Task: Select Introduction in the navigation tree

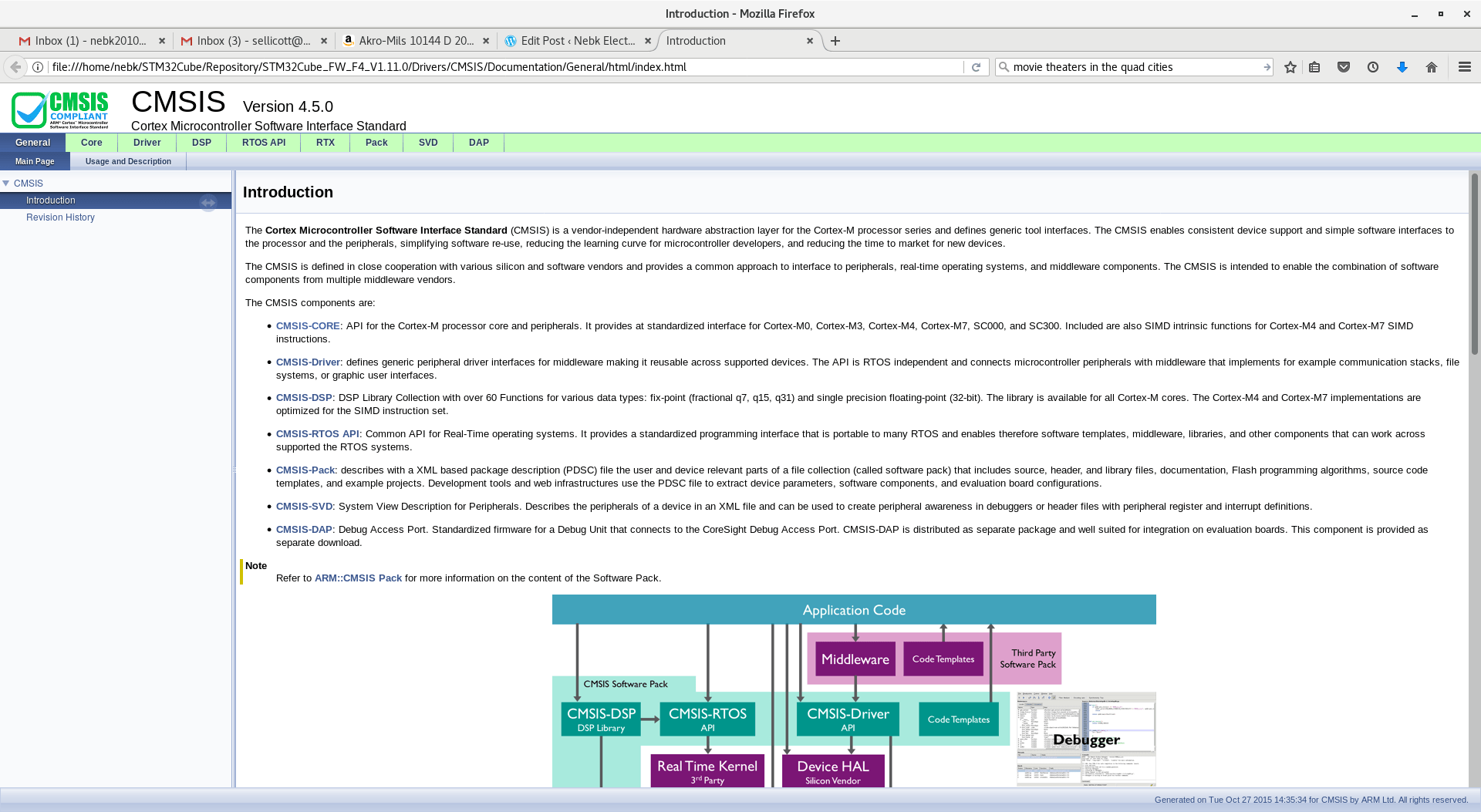Action: [51, 200]
